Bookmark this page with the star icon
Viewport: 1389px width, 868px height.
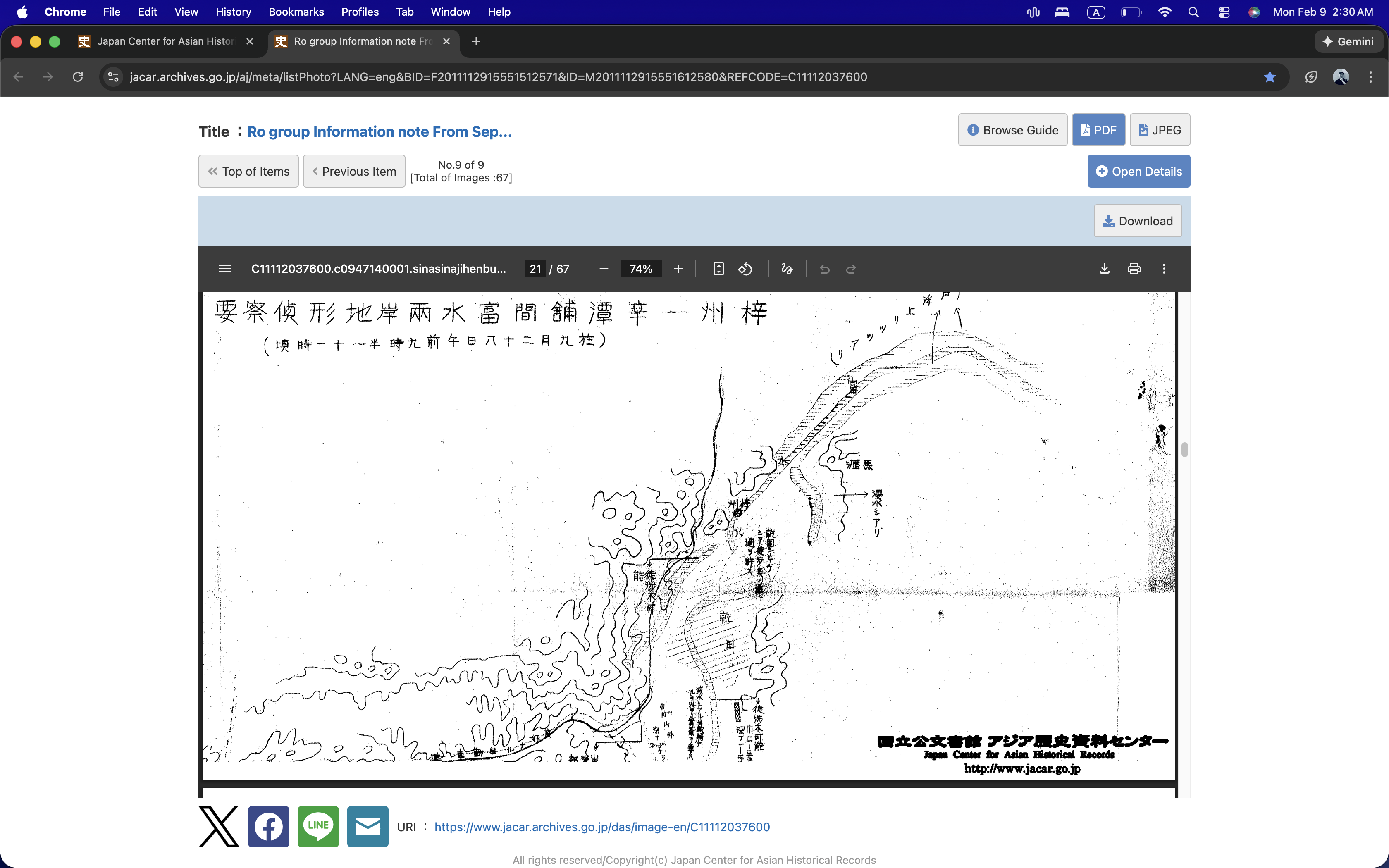coord(1269,77)
